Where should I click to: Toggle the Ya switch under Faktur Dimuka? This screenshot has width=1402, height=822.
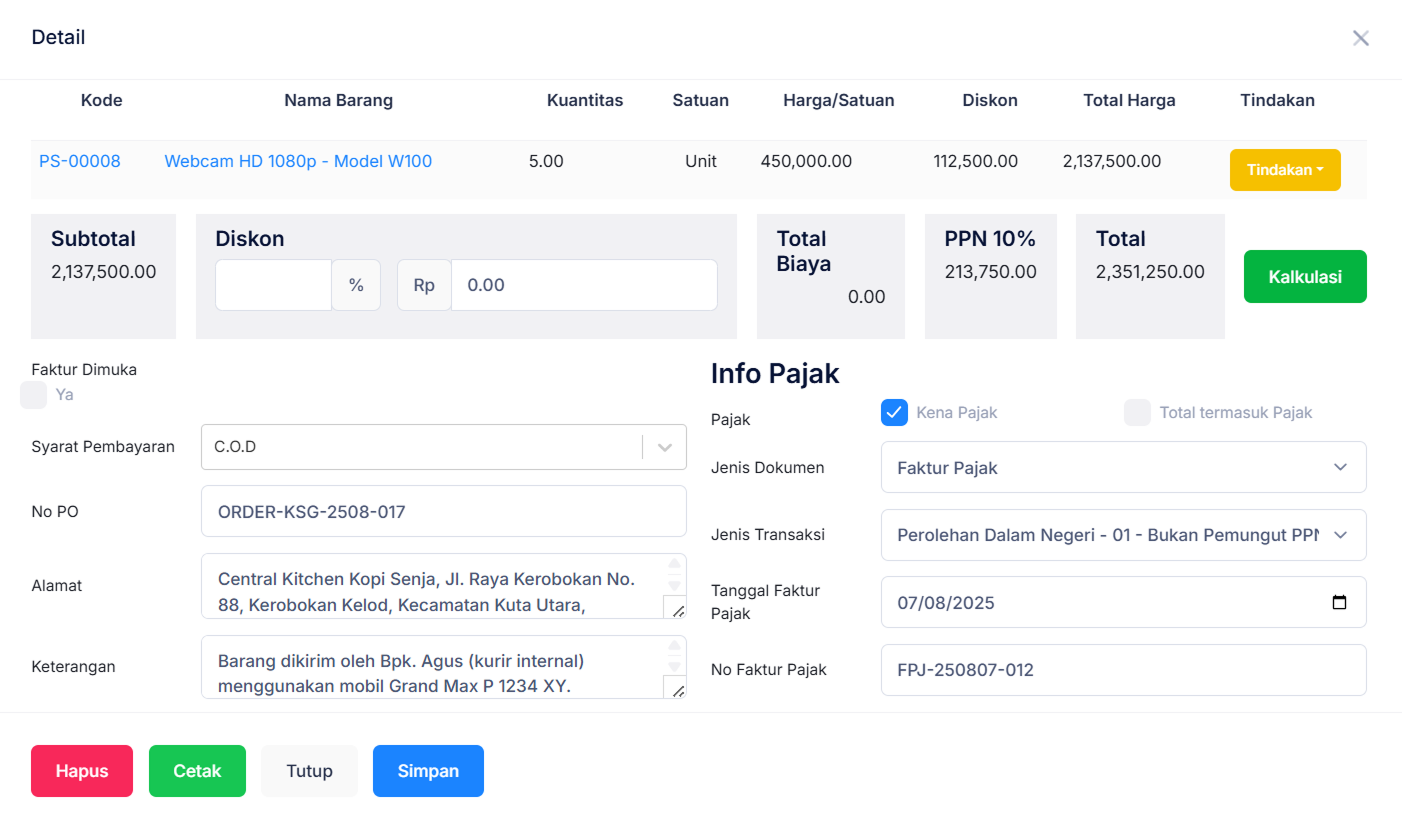[33, 395]
